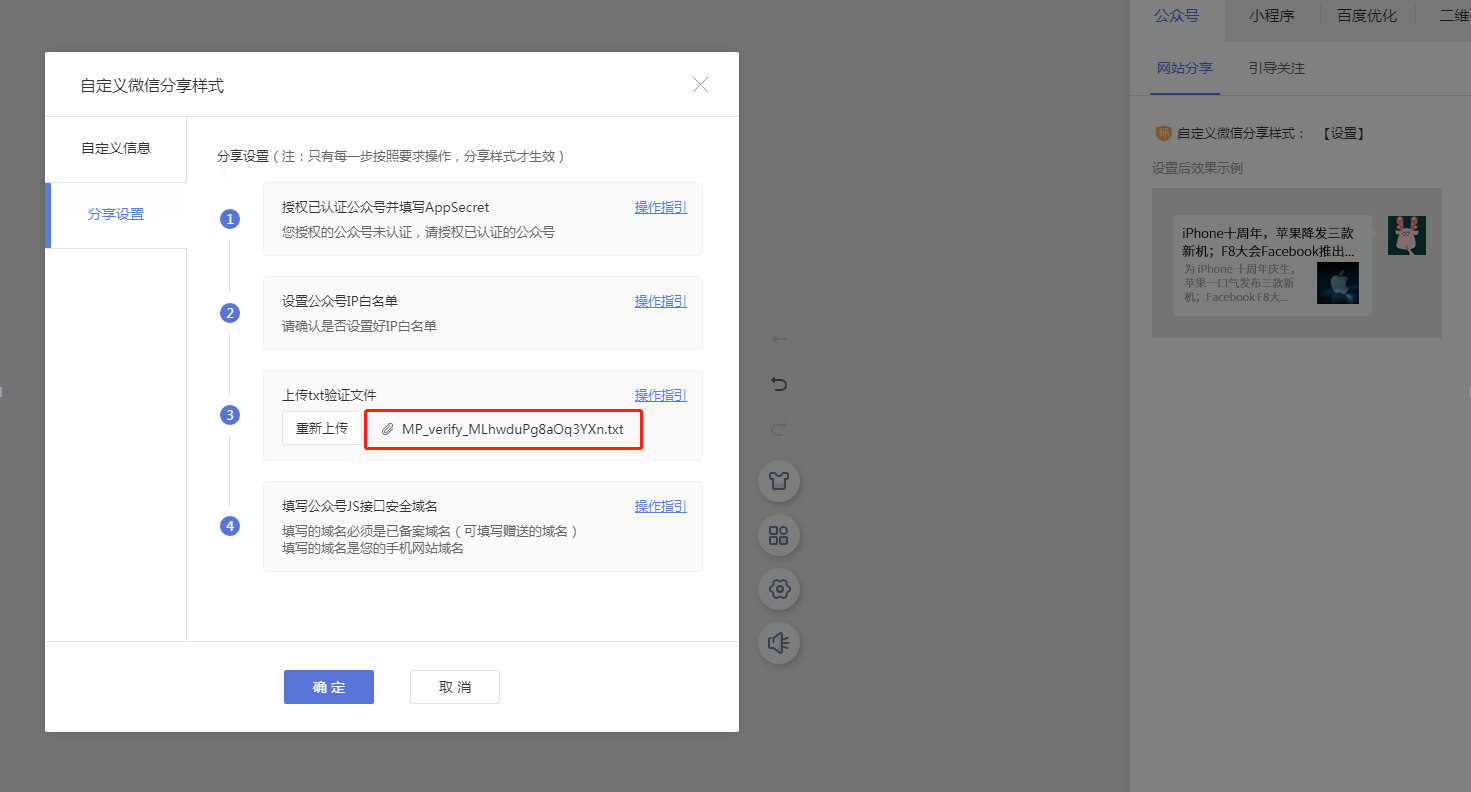Click the 上传txt验证文件 heading

tap(329, 396)
